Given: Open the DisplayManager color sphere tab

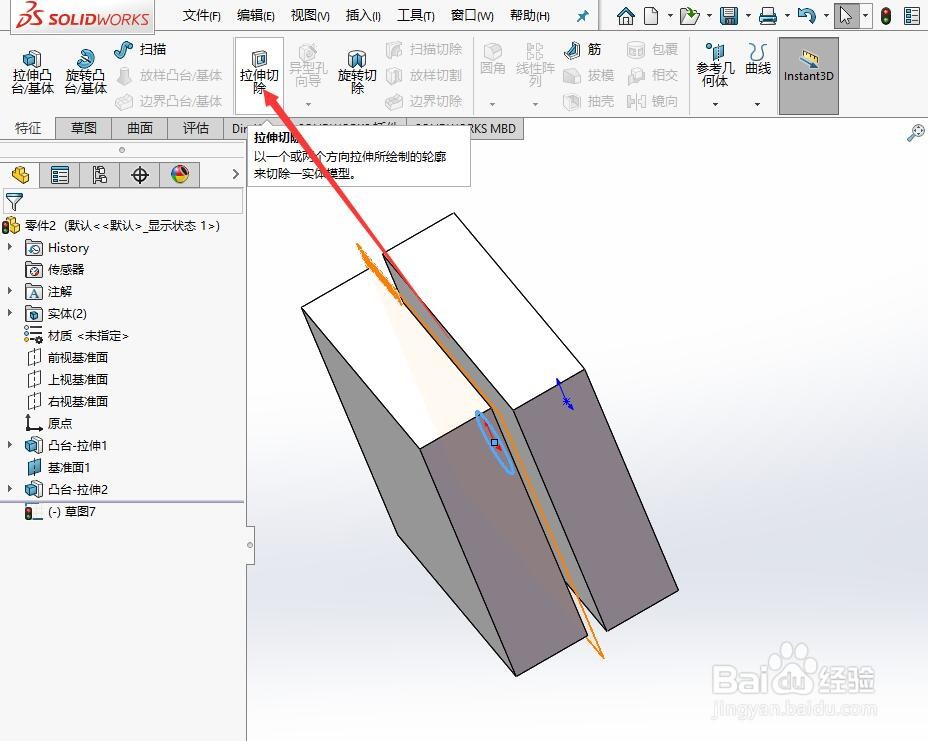Looking at the screenshot, I should coord(180,175).
